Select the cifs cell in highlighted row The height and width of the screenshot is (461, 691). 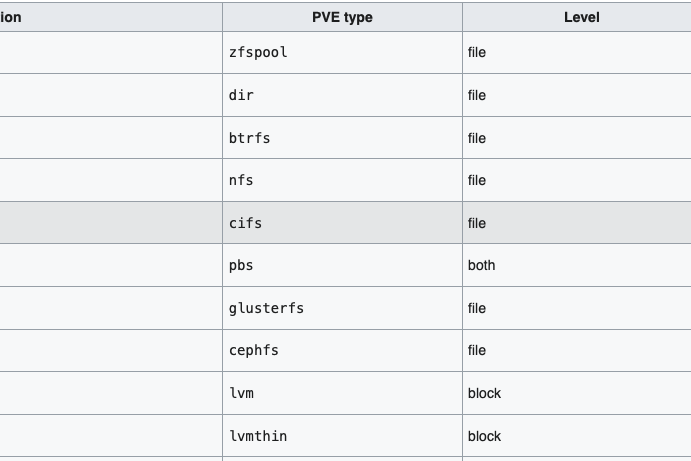(245, 223)
